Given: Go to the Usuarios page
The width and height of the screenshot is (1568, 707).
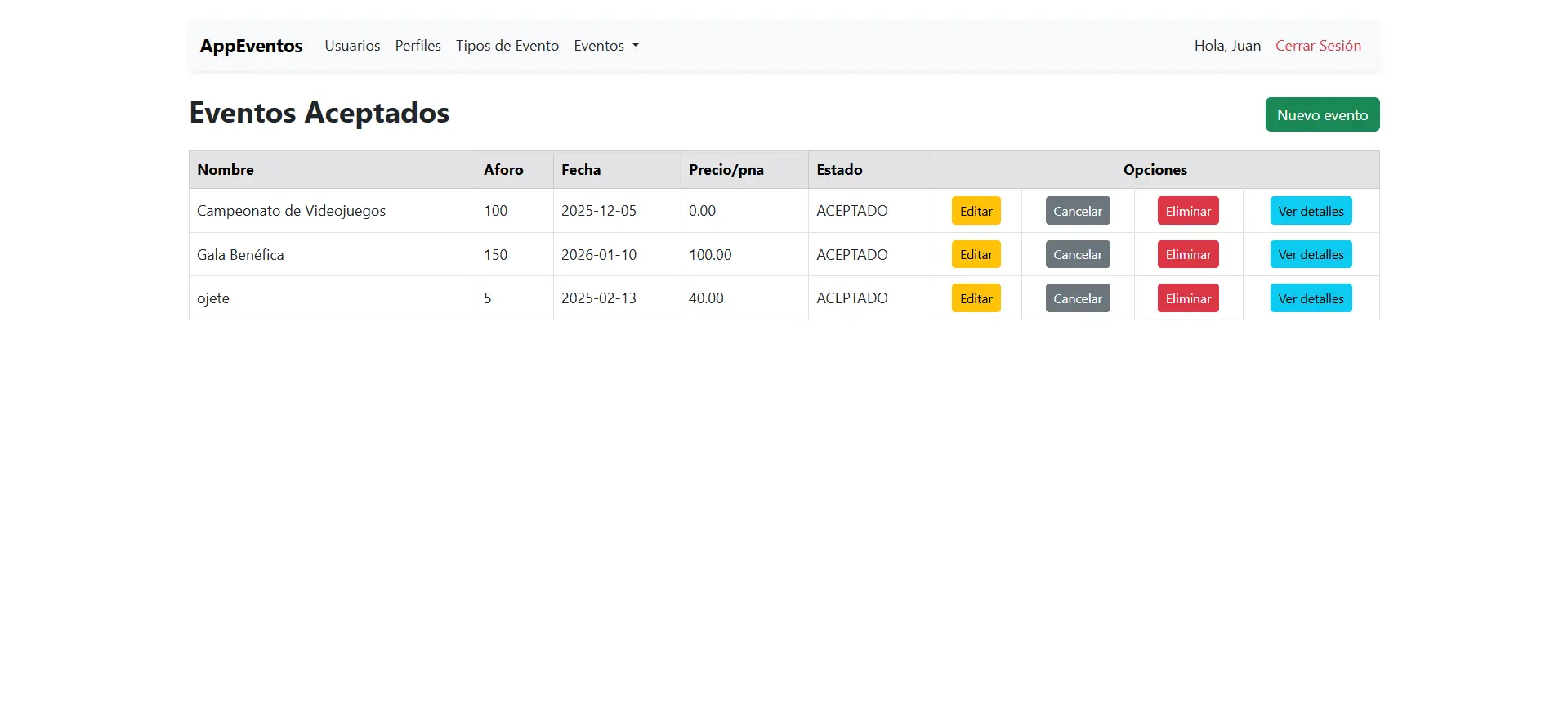Looking at the screenshot, I should (x=352, y=46).
